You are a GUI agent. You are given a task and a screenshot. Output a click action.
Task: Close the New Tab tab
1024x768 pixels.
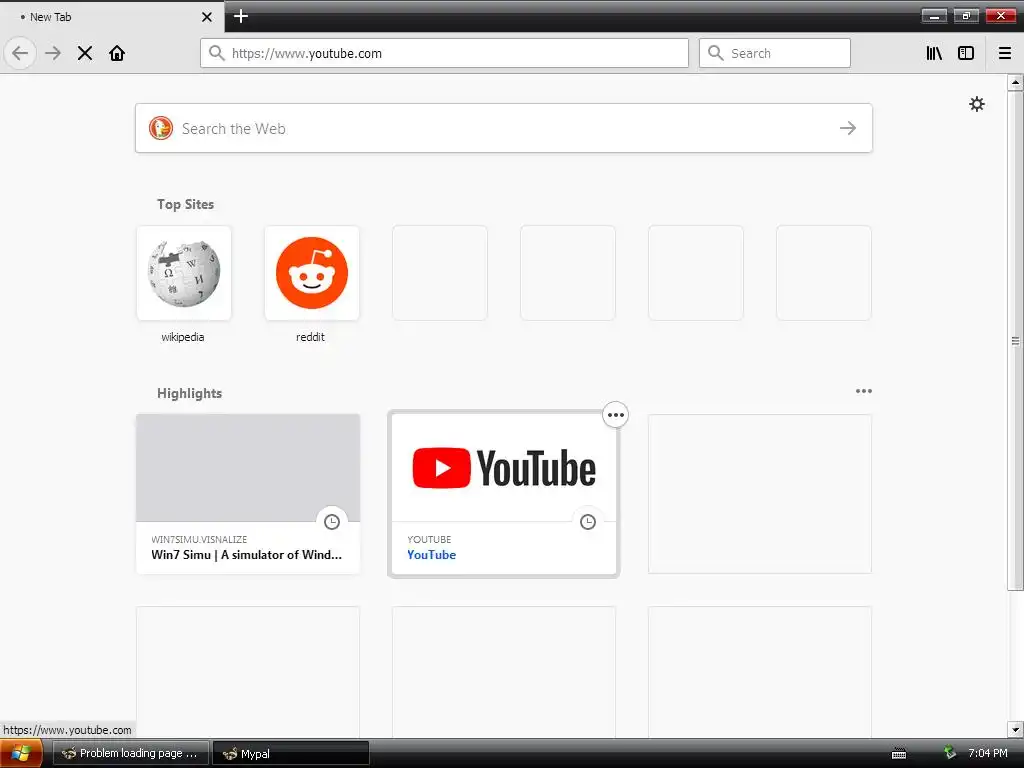point(207,17)
